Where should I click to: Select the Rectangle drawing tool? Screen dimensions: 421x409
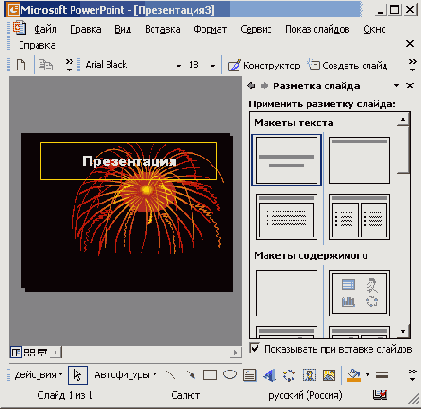[x=210, y=375]
